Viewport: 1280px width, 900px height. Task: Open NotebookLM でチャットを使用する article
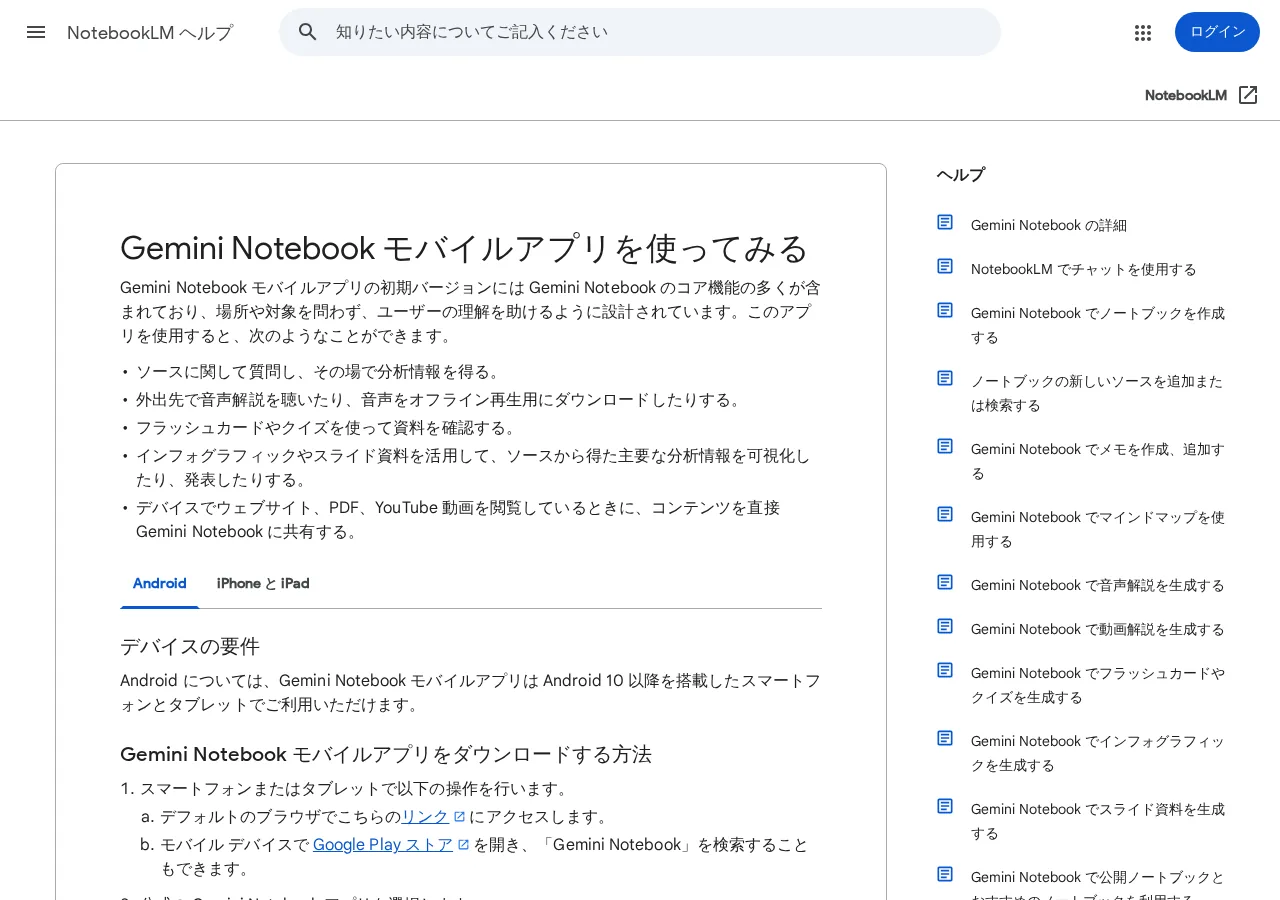click(1084, 269)
